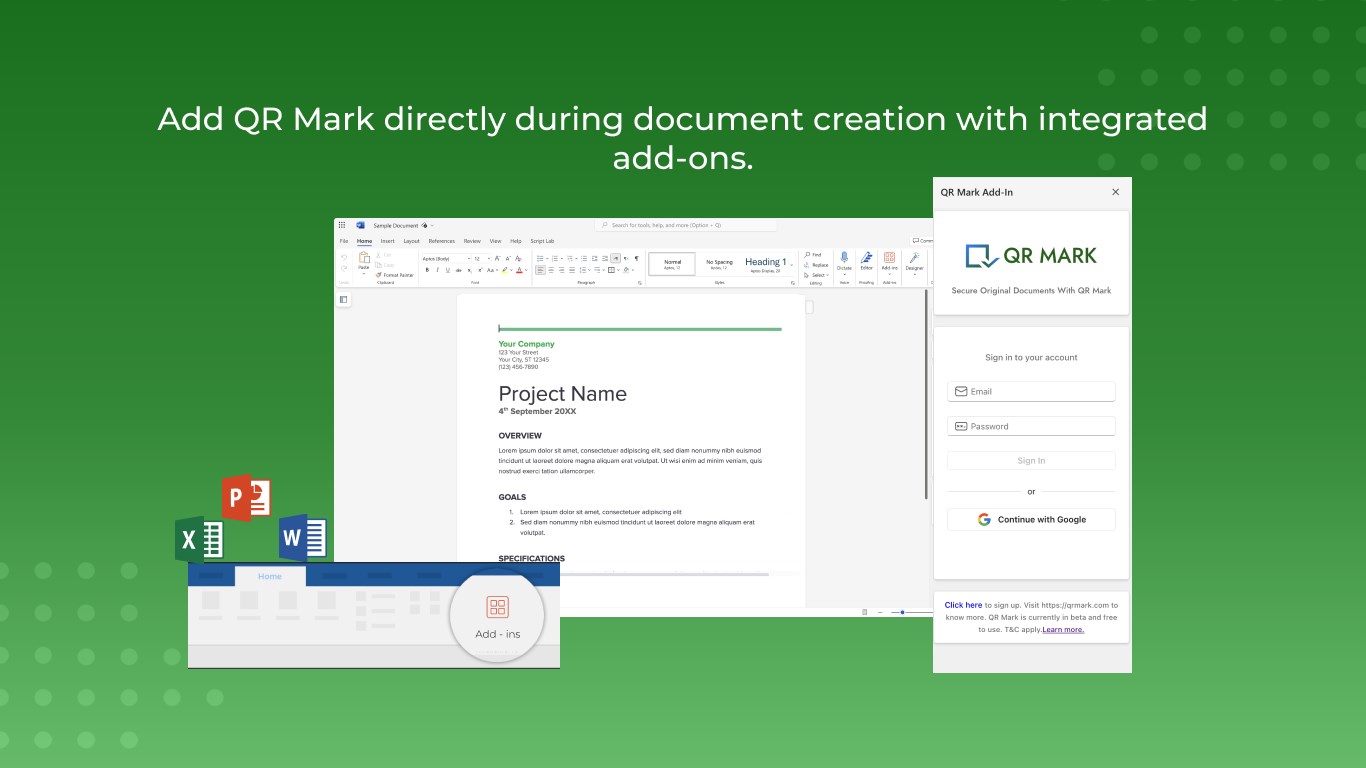Select the No Spacing style

point(720,264)
